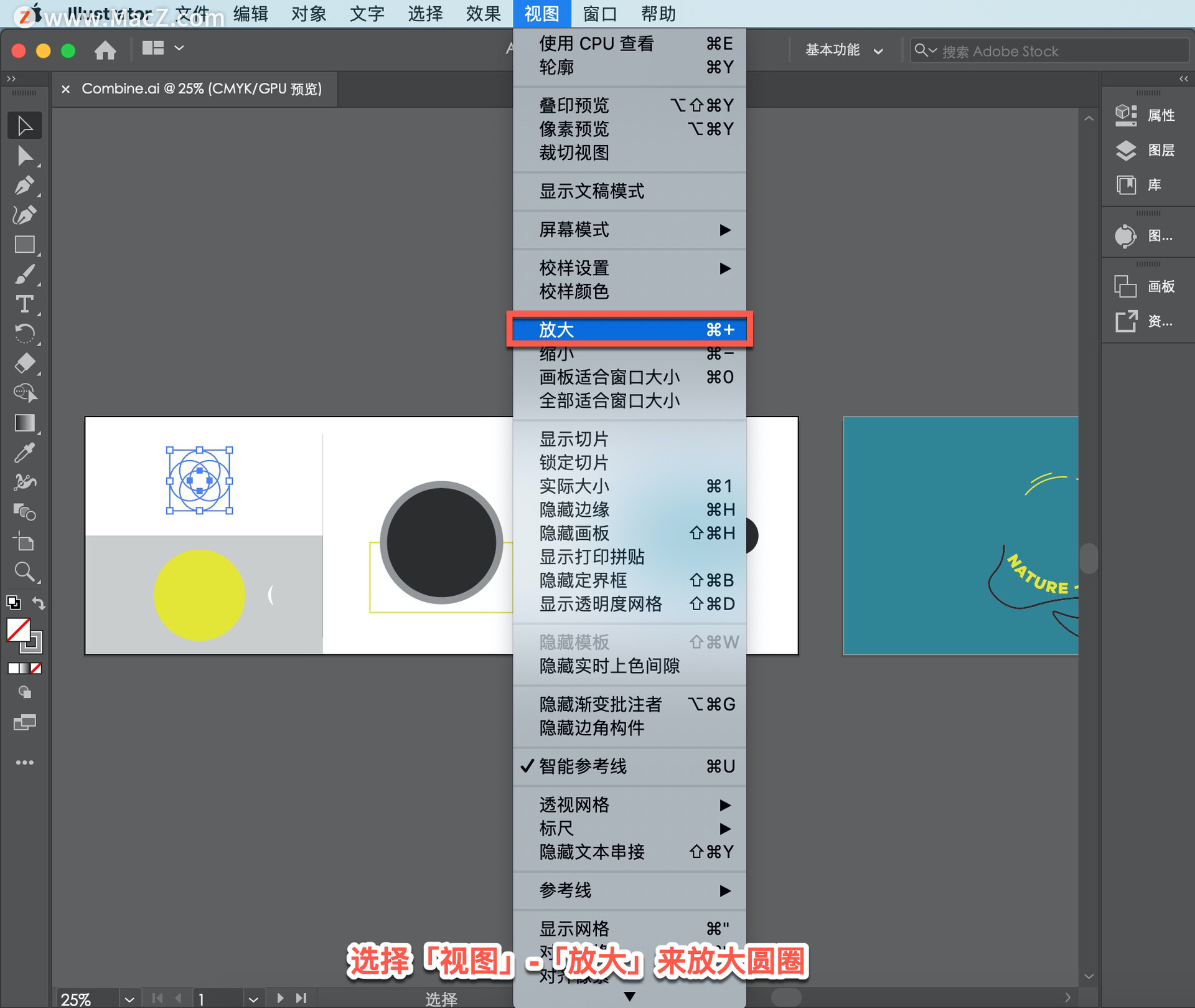The width and height of the screenshot is (1195, 1008).
Task: Open the Window (窗口) menu
Action: click(x=599, y=14)
